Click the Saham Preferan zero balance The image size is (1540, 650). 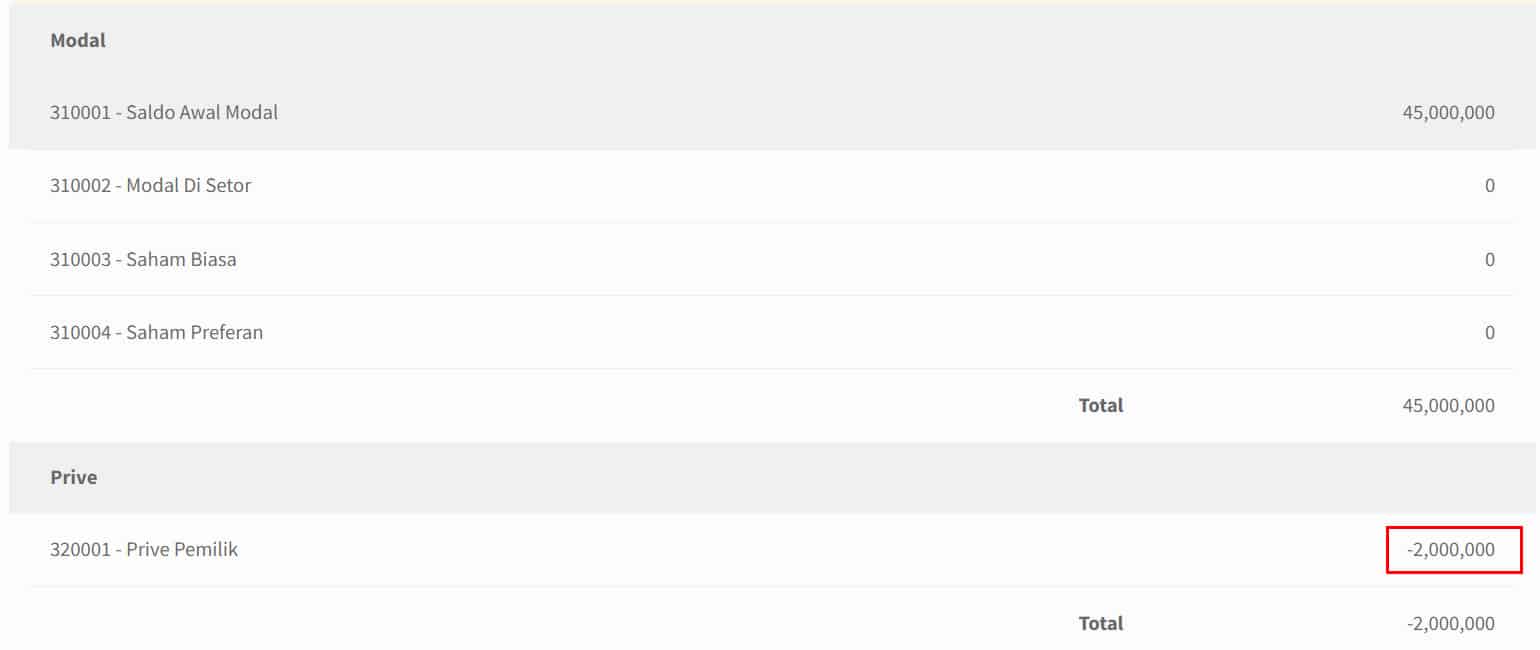[1490, 332]
